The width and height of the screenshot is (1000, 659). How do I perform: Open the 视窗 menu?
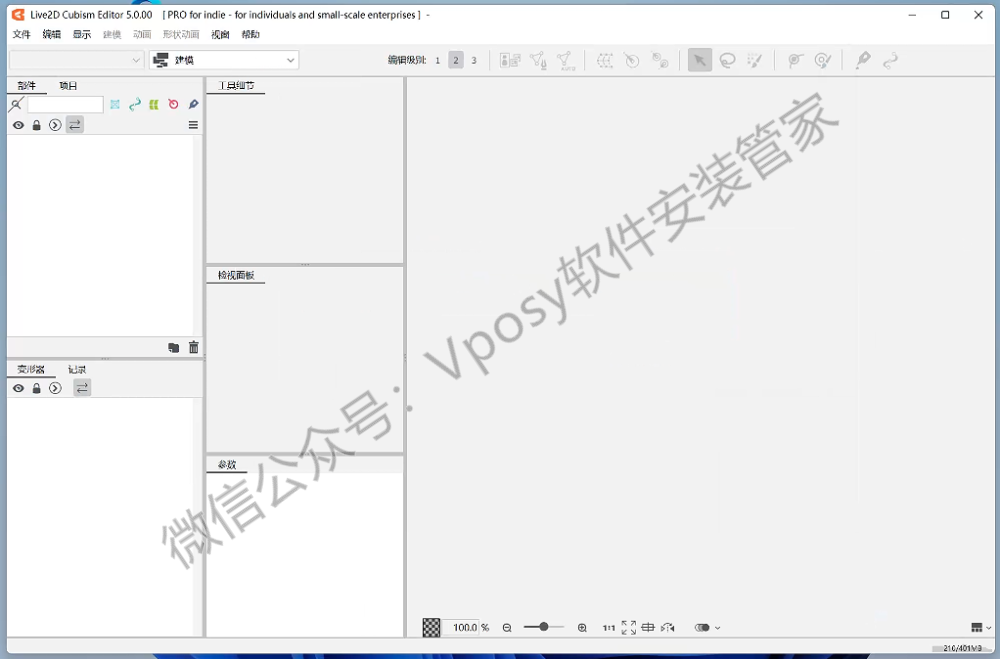[x=220, y=34]
